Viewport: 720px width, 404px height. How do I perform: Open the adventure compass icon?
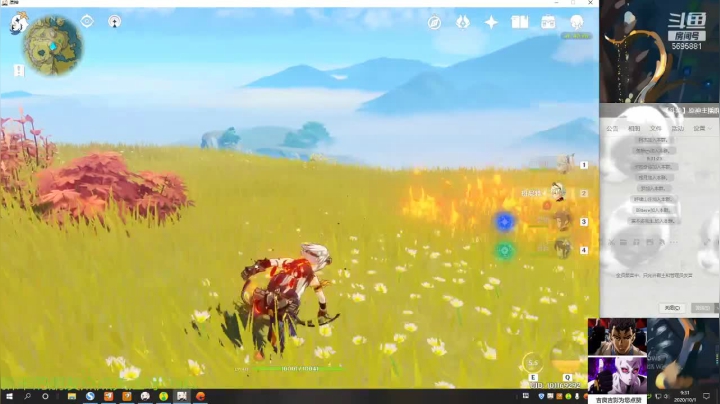point(434,22)
